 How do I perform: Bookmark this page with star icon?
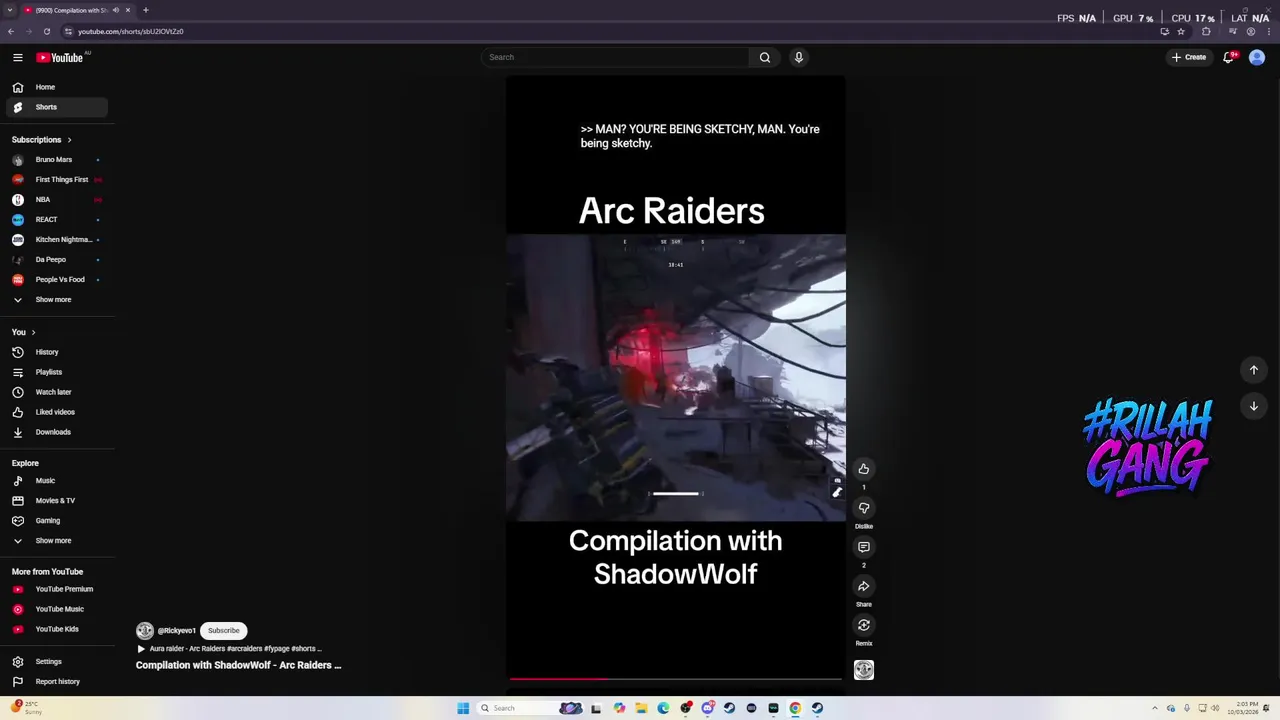pos(1181,31)
